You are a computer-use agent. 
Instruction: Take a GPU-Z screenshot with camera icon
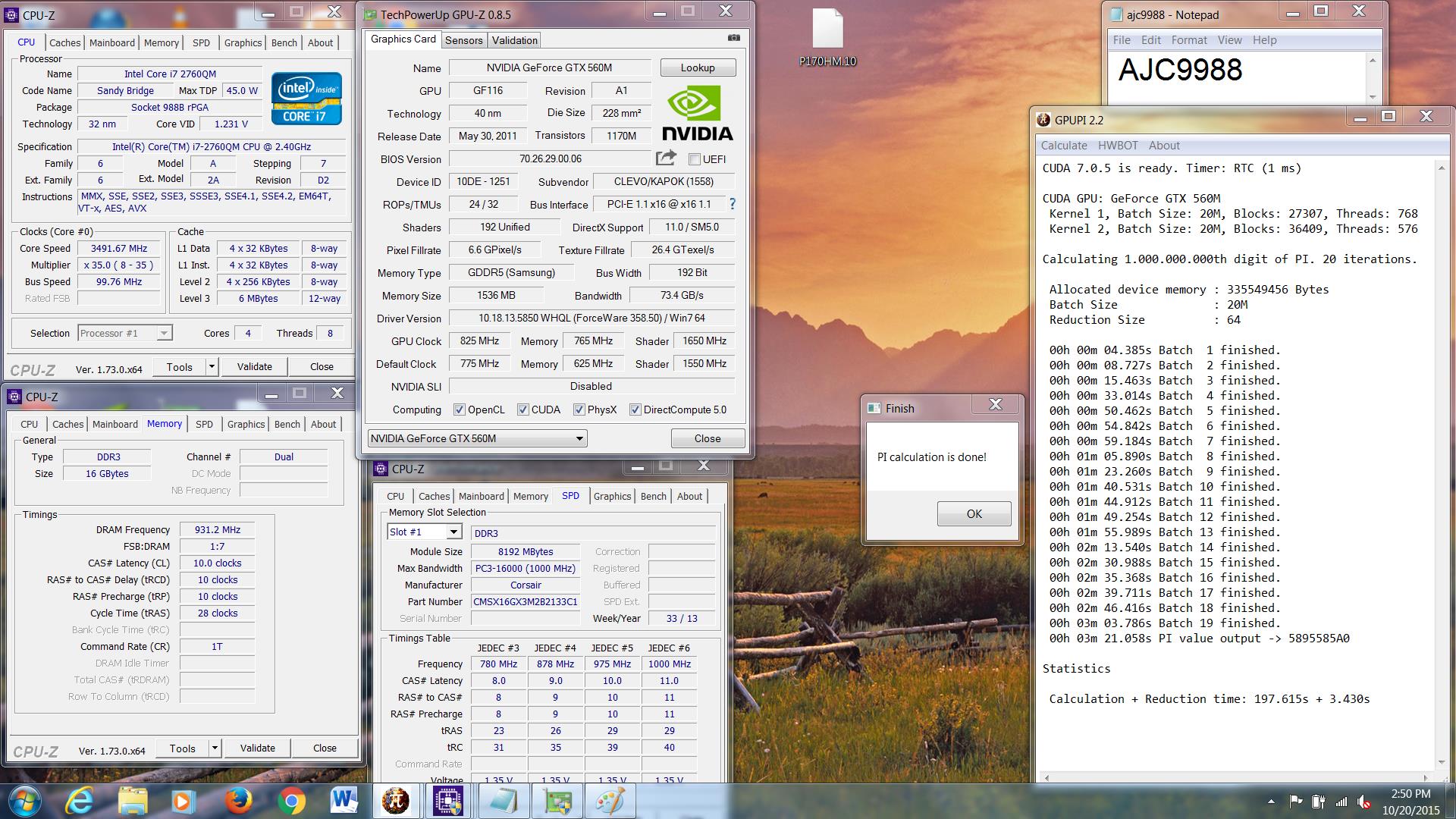point(733,38)
